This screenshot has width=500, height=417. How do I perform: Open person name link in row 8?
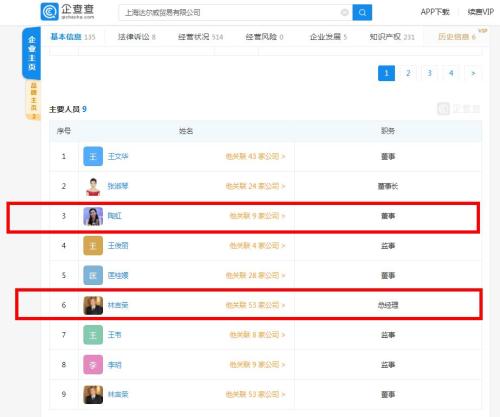pyautogui.click(x=115, y=365)
